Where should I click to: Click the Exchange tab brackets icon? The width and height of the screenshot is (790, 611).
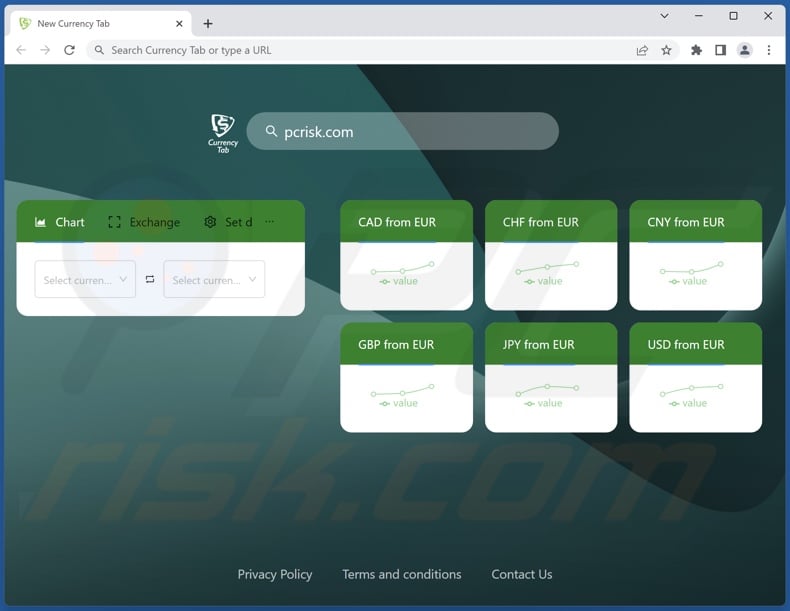[114, 222]
